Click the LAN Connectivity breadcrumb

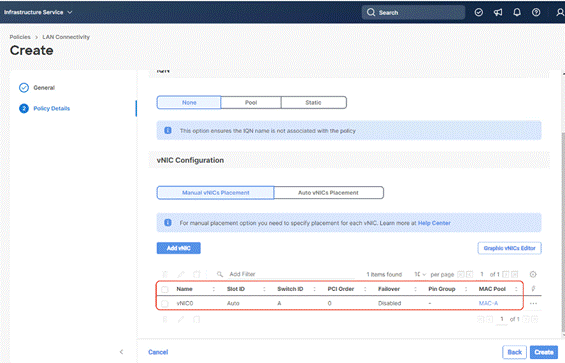point(66,37)
